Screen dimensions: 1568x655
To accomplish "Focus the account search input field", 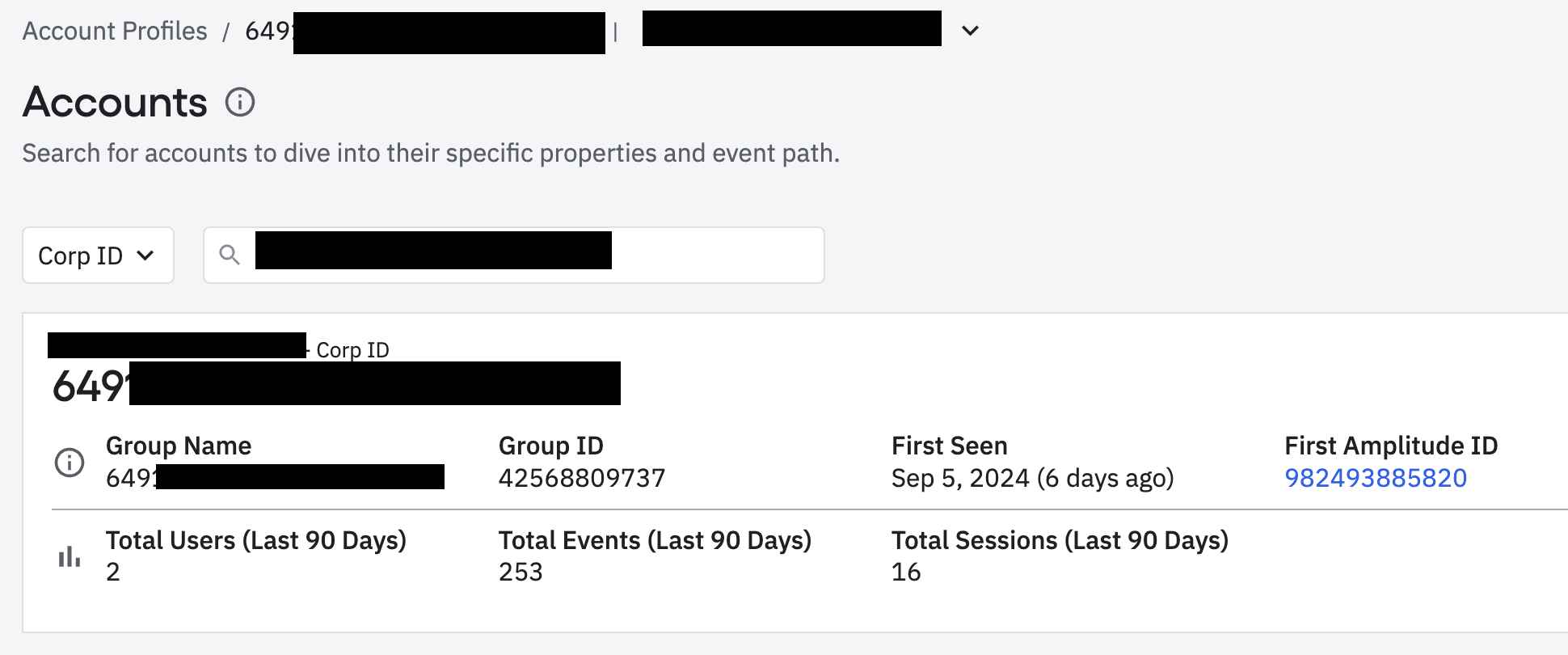I will tap(711, 256).
